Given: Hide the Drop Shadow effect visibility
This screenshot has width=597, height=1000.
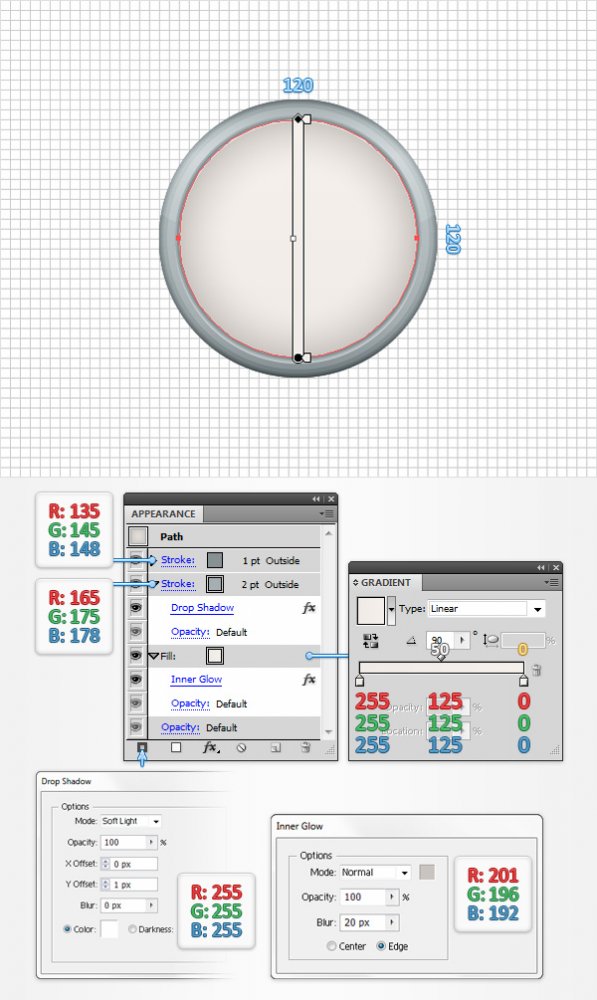Looking at the screenshot, I should (136, 608).
